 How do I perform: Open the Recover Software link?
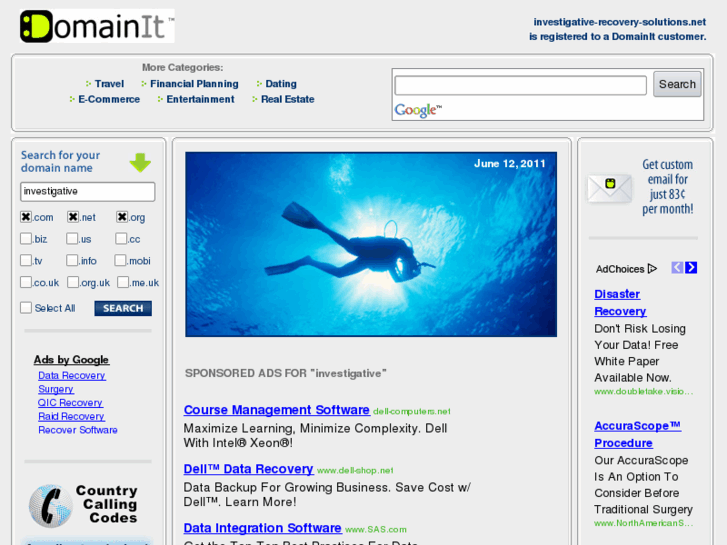coord(78,430)
